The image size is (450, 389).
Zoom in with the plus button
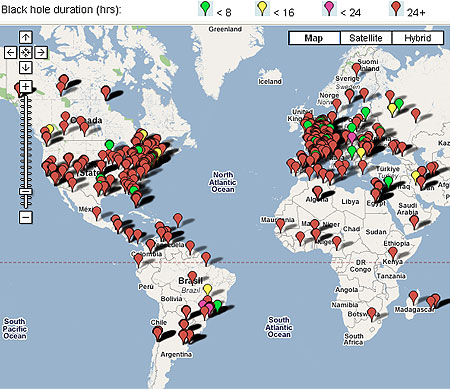26,87
